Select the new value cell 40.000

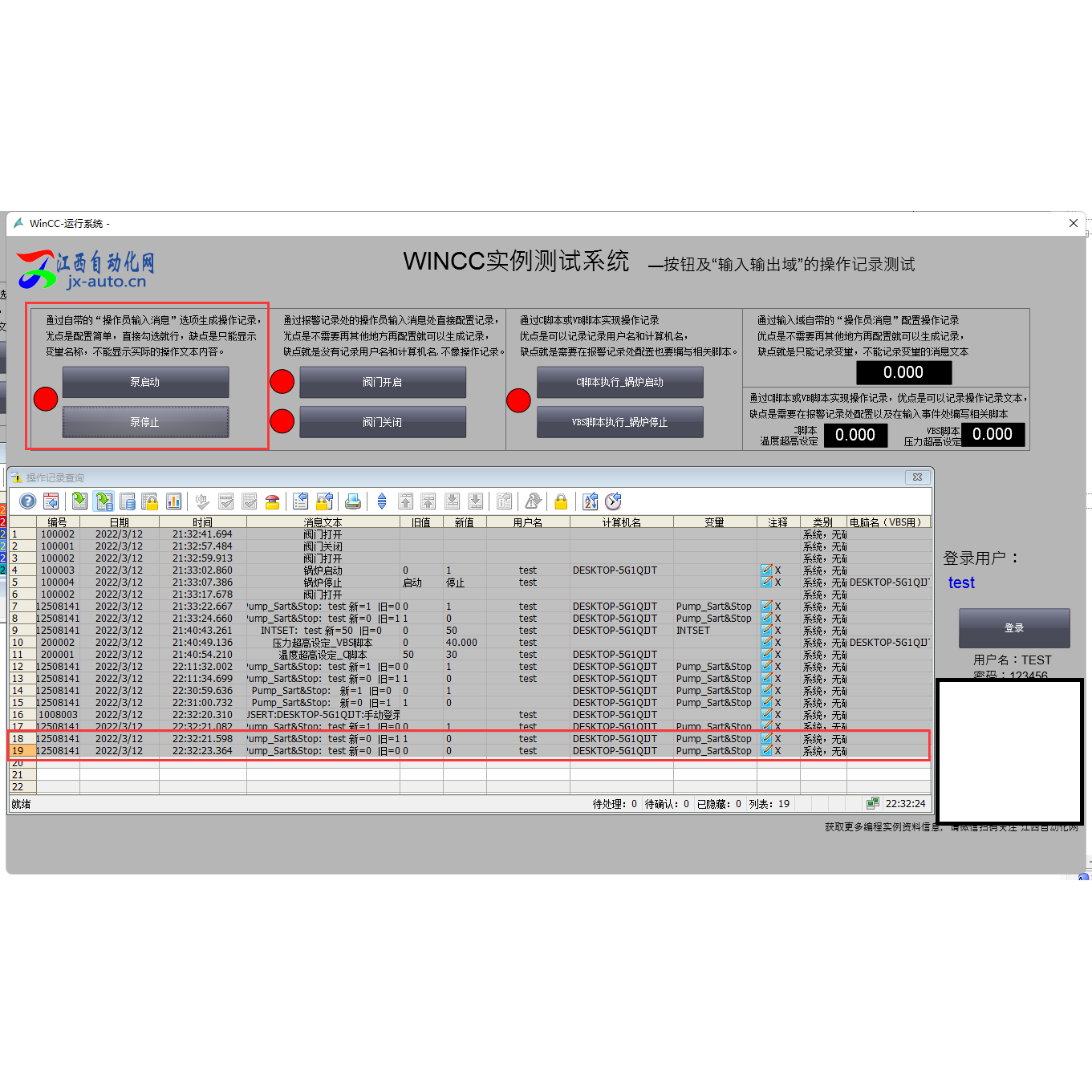(465, 643)
